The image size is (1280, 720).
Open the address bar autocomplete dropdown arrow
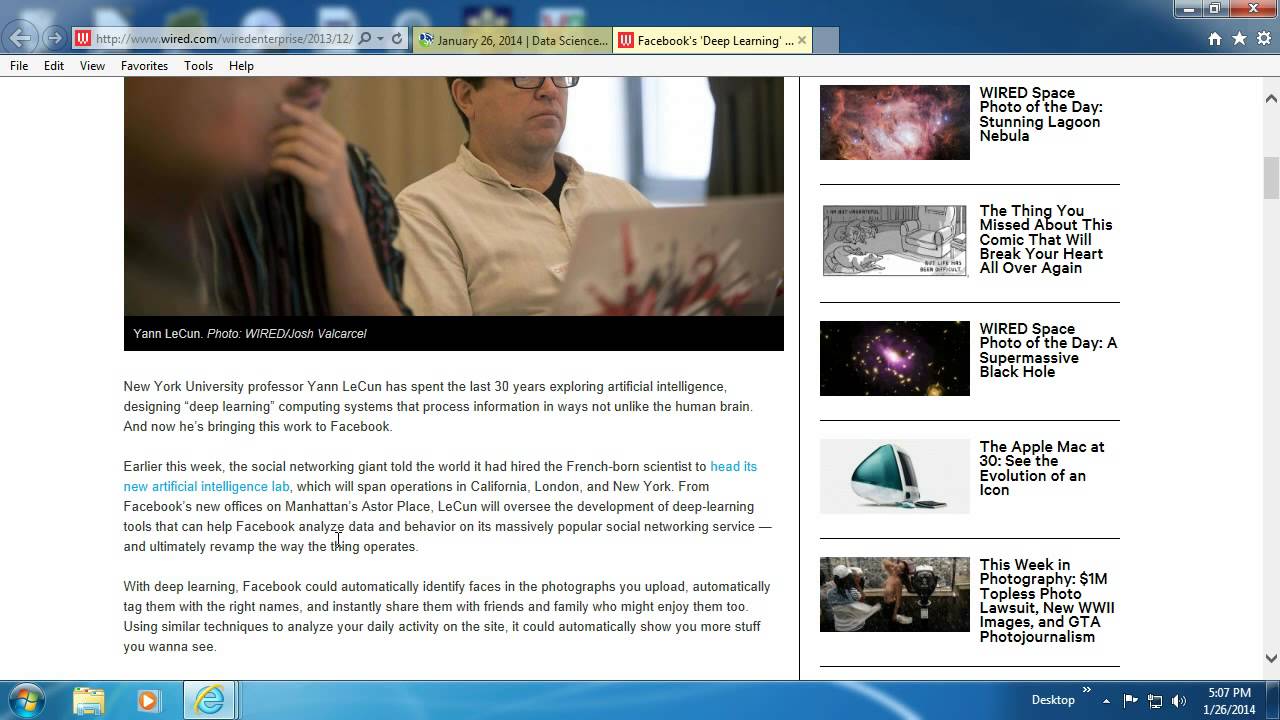pos(380,39)
